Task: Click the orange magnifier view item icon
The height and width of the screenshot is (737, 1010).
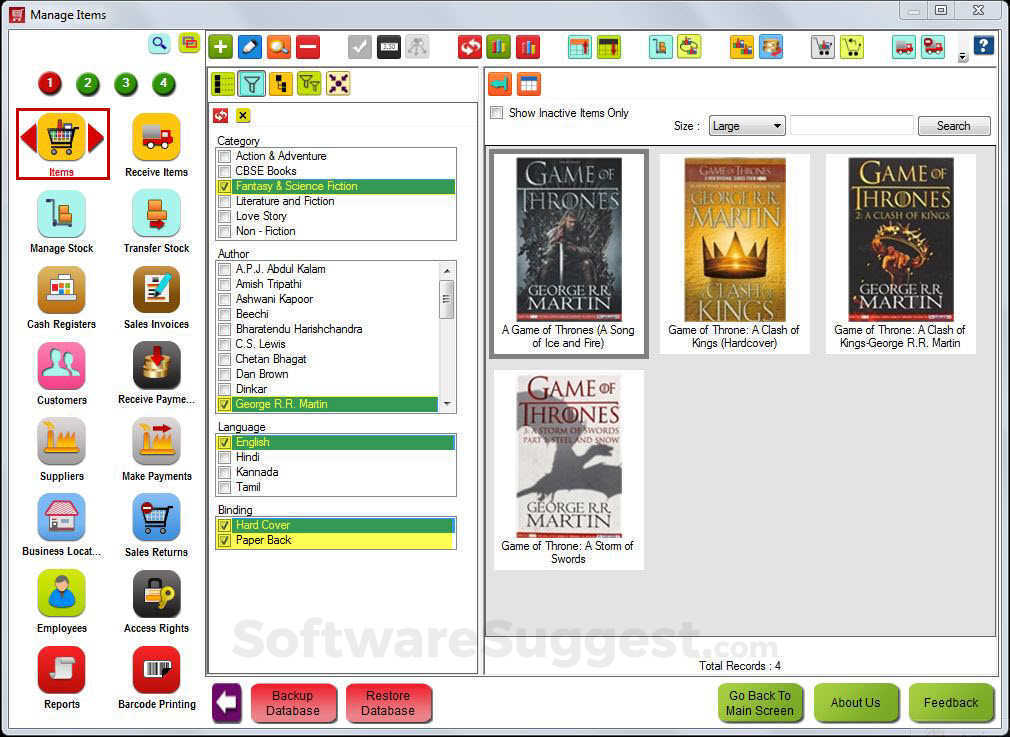Action: 279,47
